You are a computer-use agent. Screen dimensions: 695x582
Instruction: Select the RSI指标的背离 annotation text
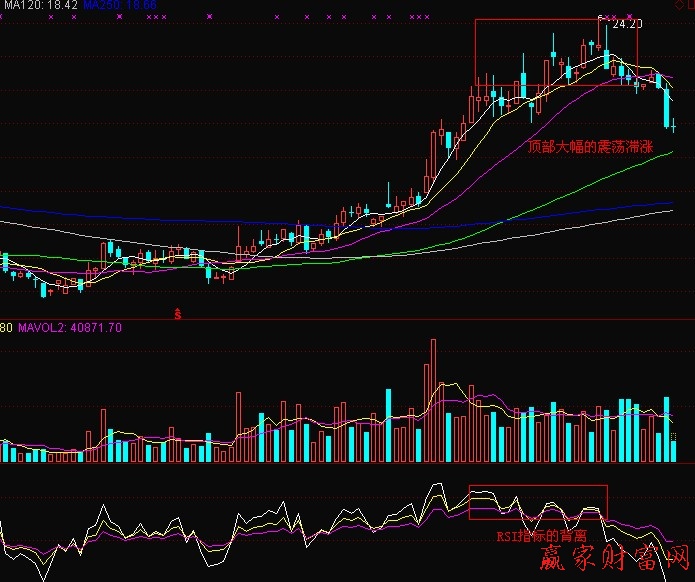tap(543, 536)
